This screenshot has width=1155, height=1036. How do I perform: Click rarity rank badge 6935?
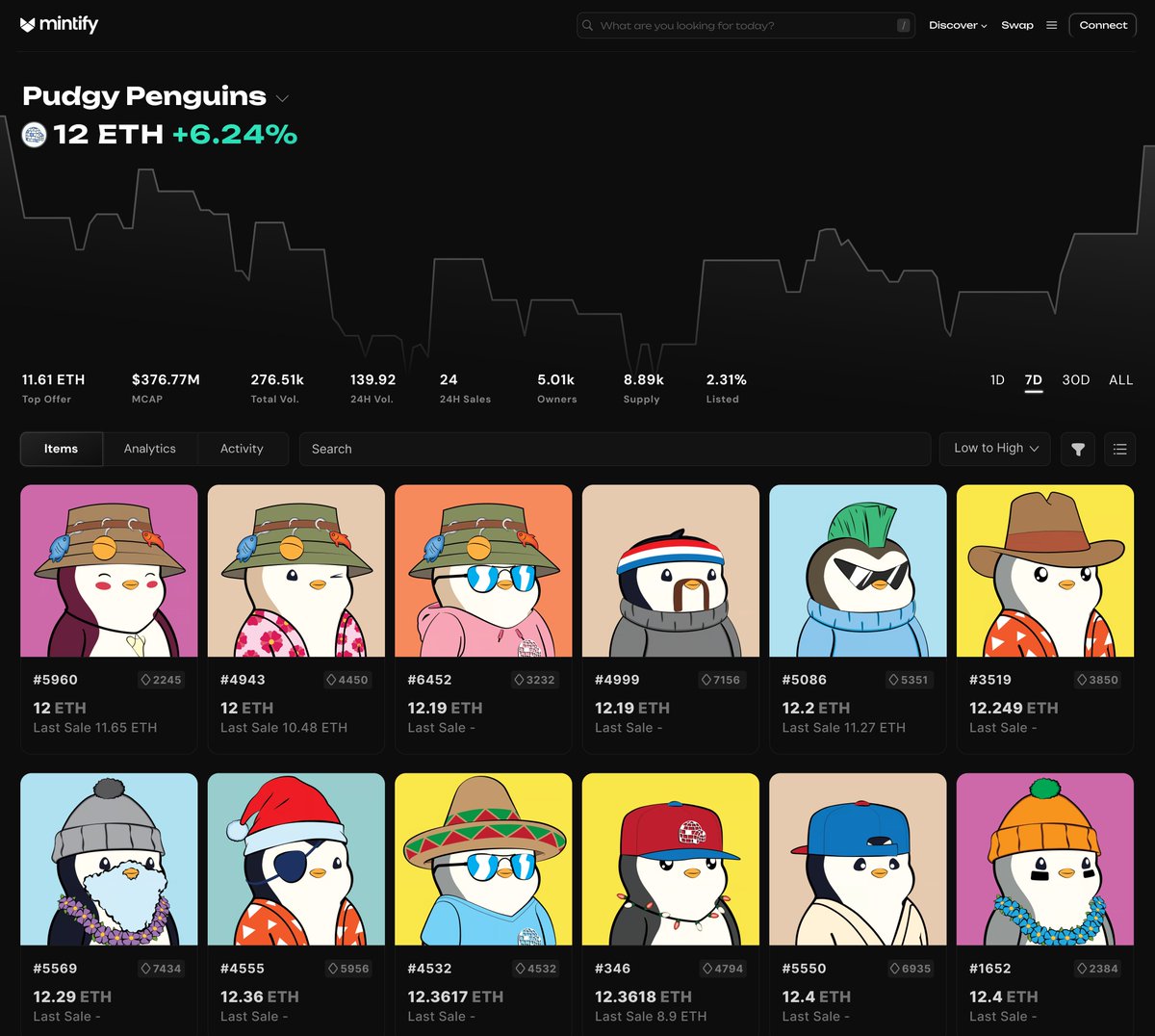(x=910, y=969)
